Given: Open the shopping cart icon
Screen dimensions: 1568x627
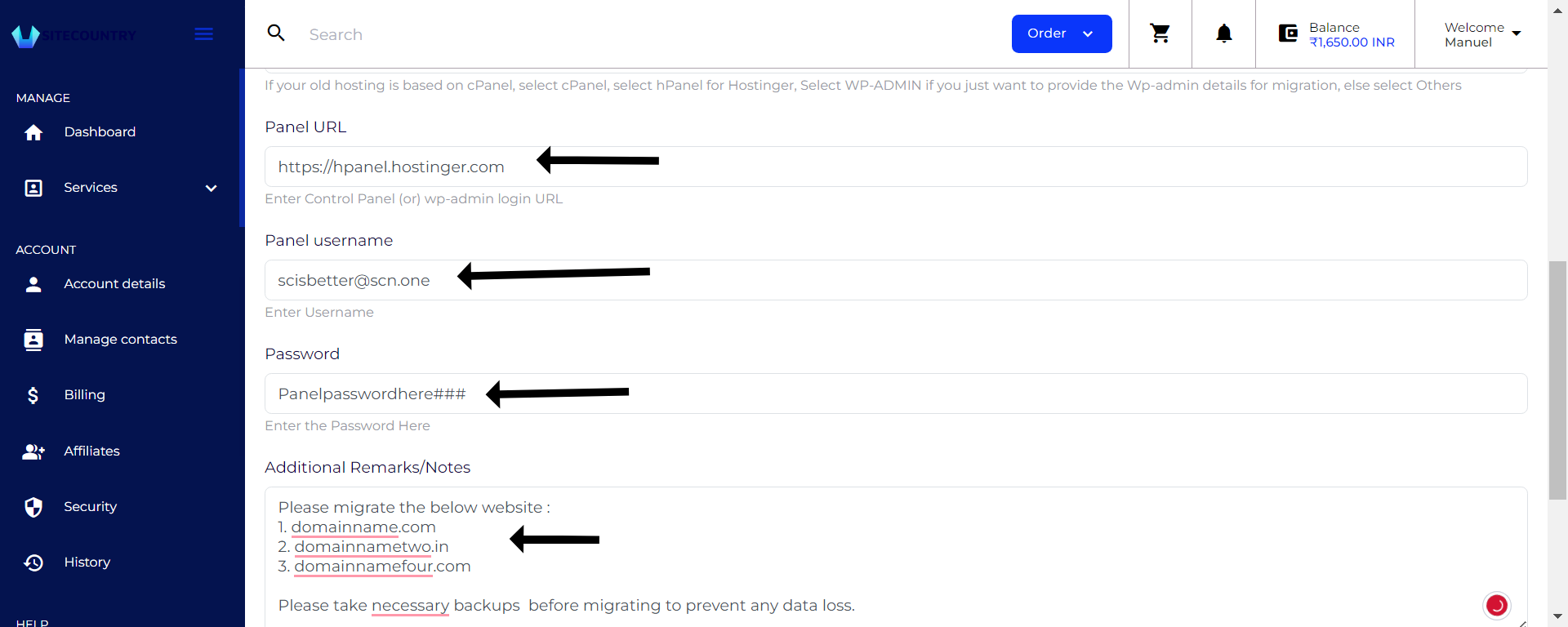Looking at the screenshot, I should click(1160, 33).
